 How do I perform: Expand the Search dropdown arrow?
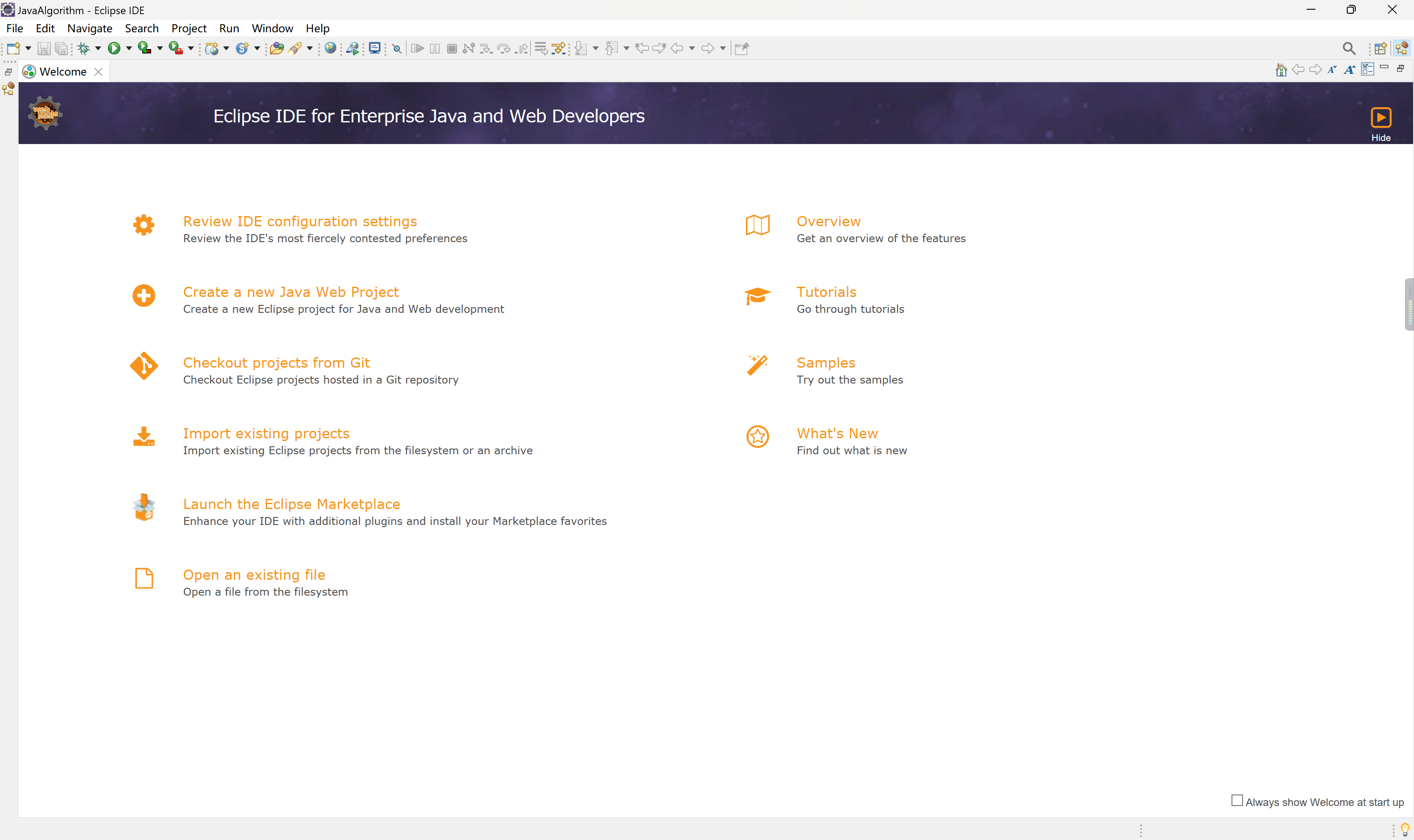point(310,49)
